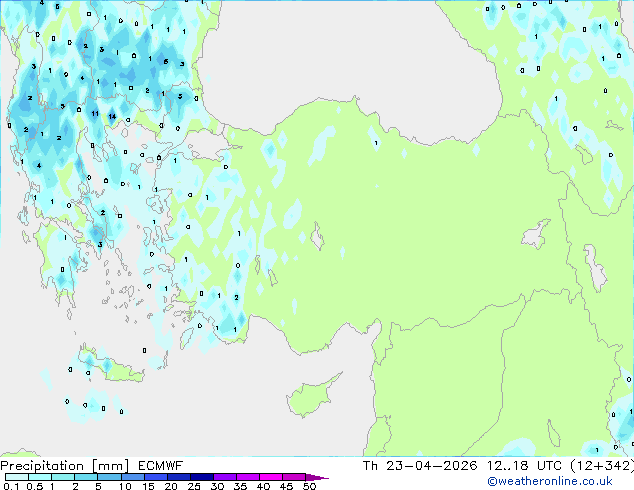The height and width of the screenshot is (490, 634).
Task: Click the 25–30 mm dark navy legend box
Action: pyautogui.click(x=202, y=477)
